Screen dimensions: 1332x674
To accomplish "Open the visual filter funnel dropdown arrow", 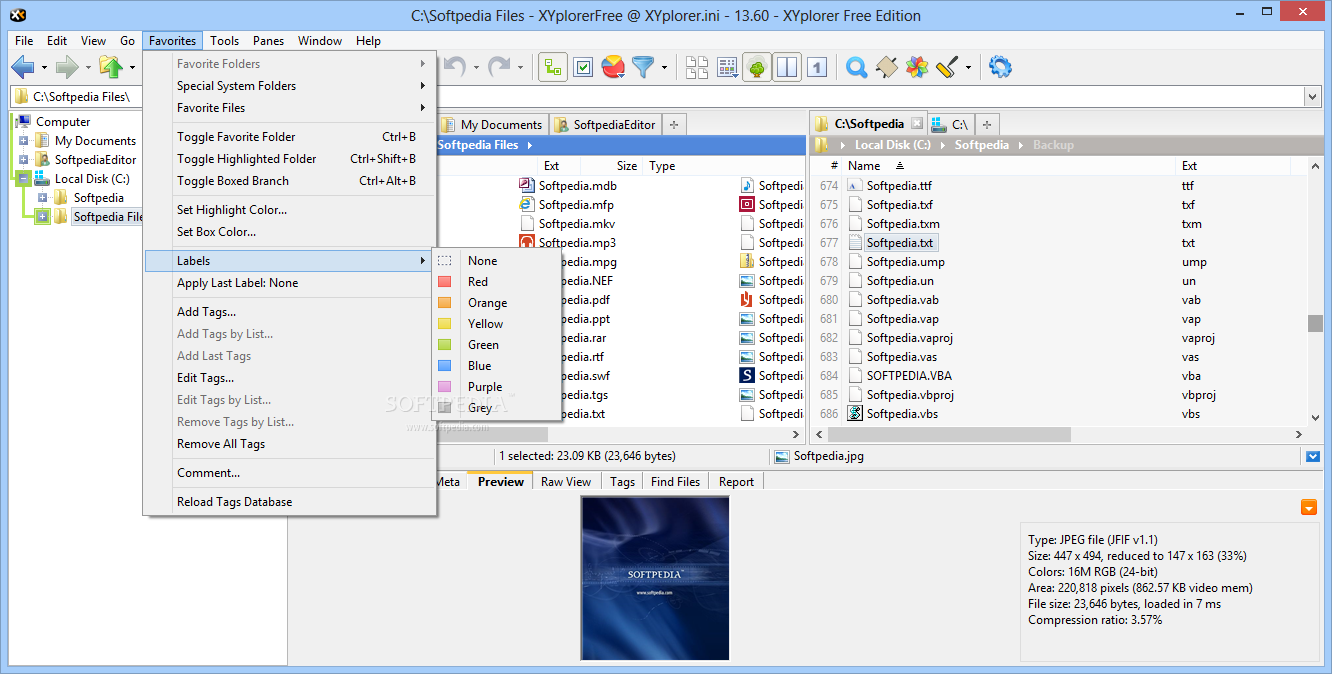I will tap(663, 68).
